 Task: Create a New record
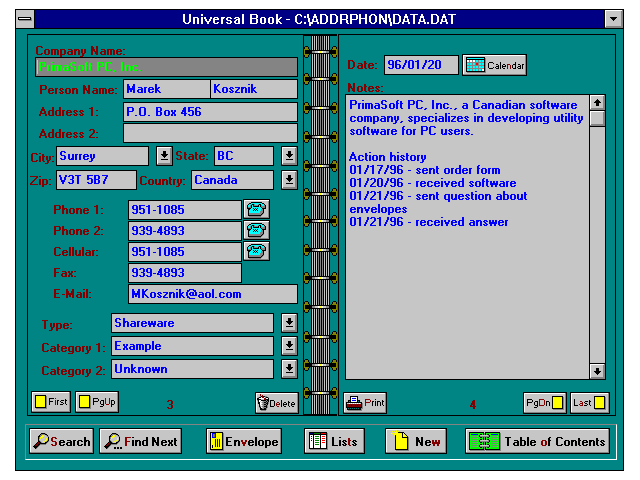[416, 441]
